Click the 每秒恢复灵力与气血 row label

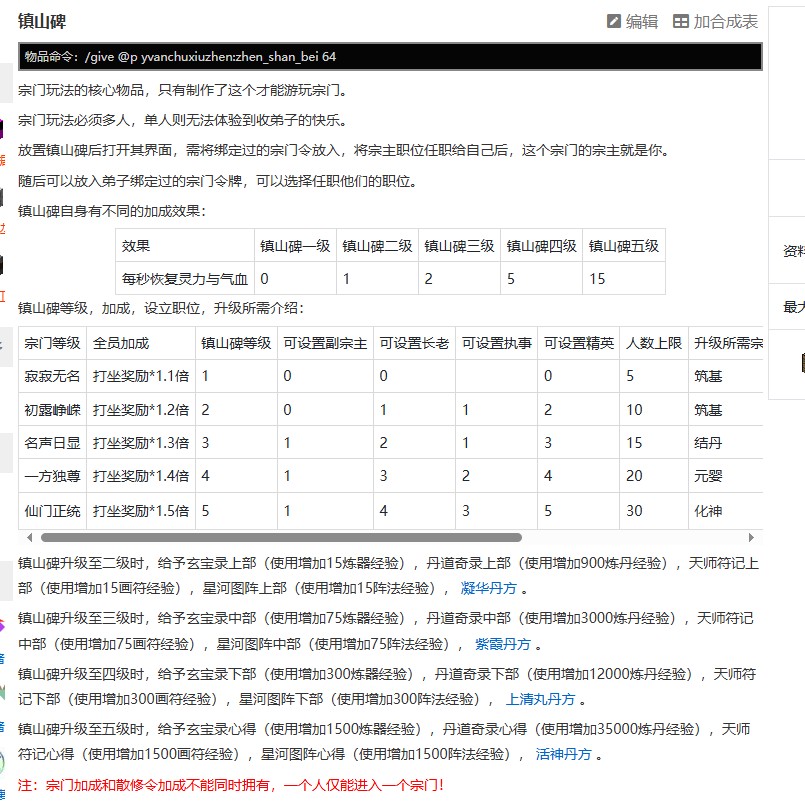(x=185, y=279)
